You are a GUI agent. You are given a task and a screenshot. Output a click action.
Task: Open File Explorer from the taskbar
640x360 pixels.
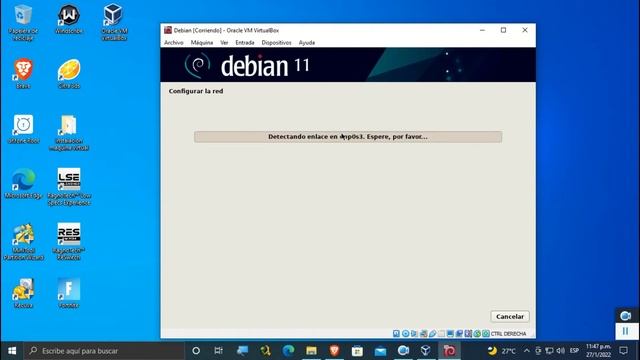(311, 351)
